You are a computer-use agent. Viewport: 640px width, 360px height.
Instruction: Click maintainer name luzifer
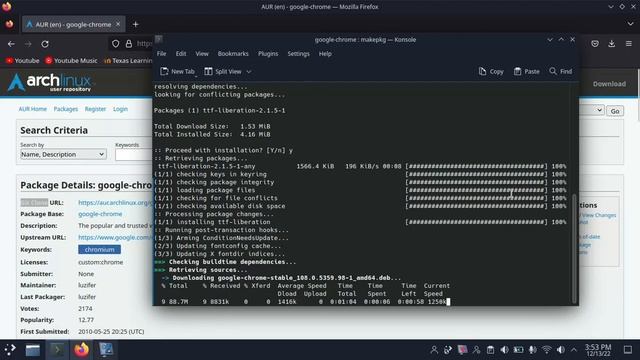87,285
